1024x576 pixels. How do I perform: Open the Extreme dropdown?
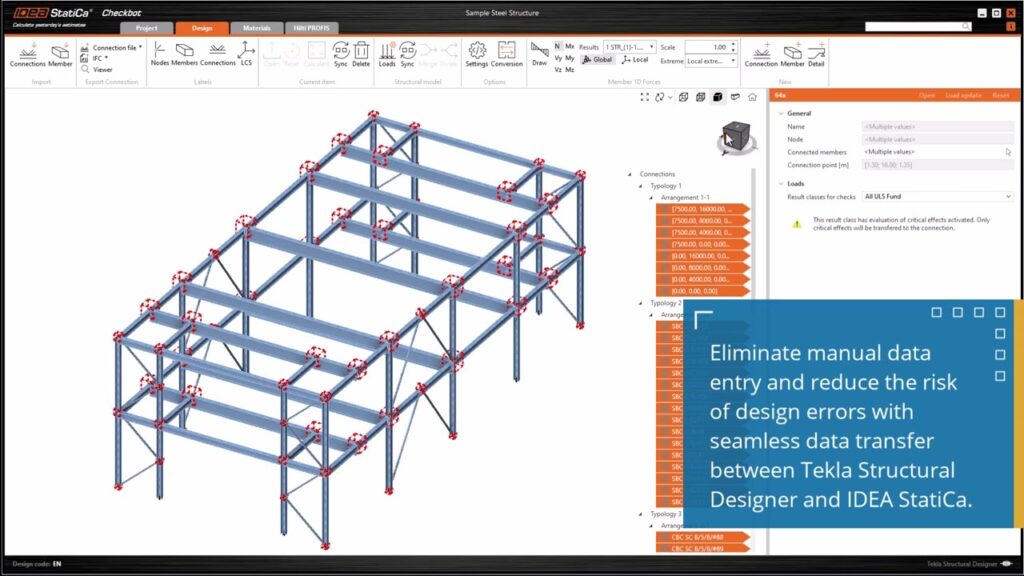[711, 61]
